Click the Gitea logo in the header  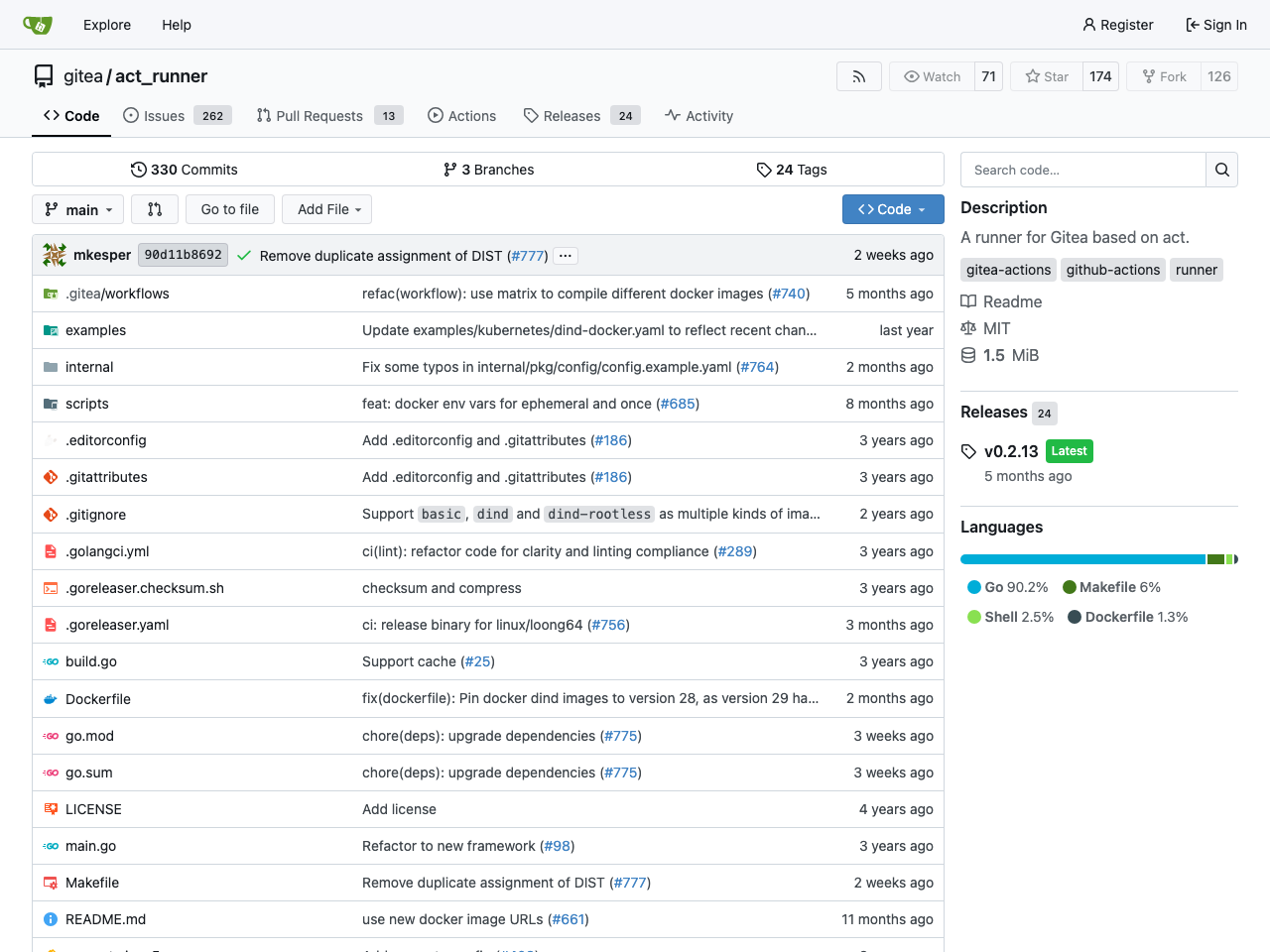(x=37, y=24)
